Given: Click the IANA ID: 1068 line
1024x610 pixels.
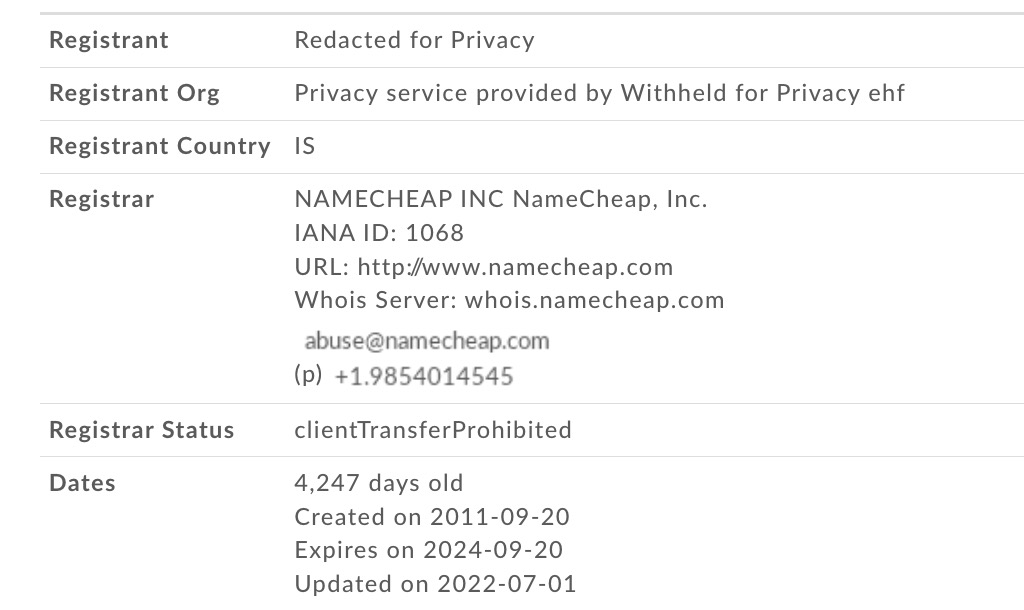Looking at the screenshot, I should click(x=379, y=233).
